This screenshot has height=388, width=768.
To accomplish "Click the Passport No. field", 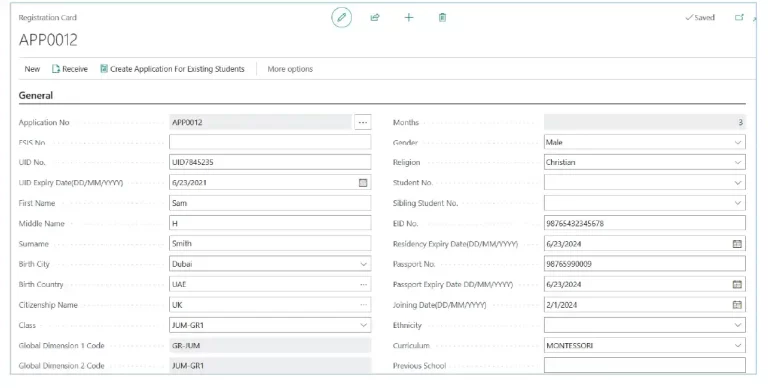I will (645, 264).
